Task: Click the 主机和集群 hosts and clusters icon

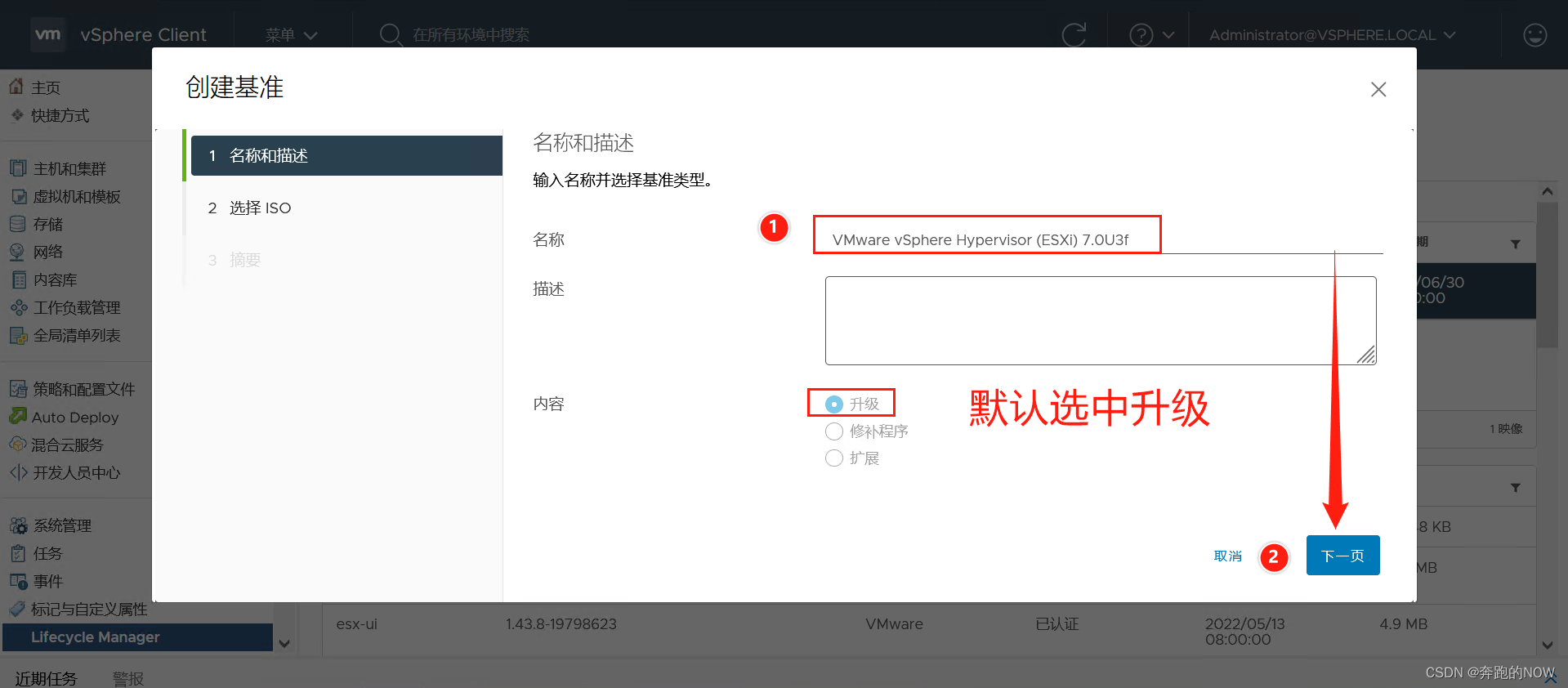Action: [x=18, y=168]
